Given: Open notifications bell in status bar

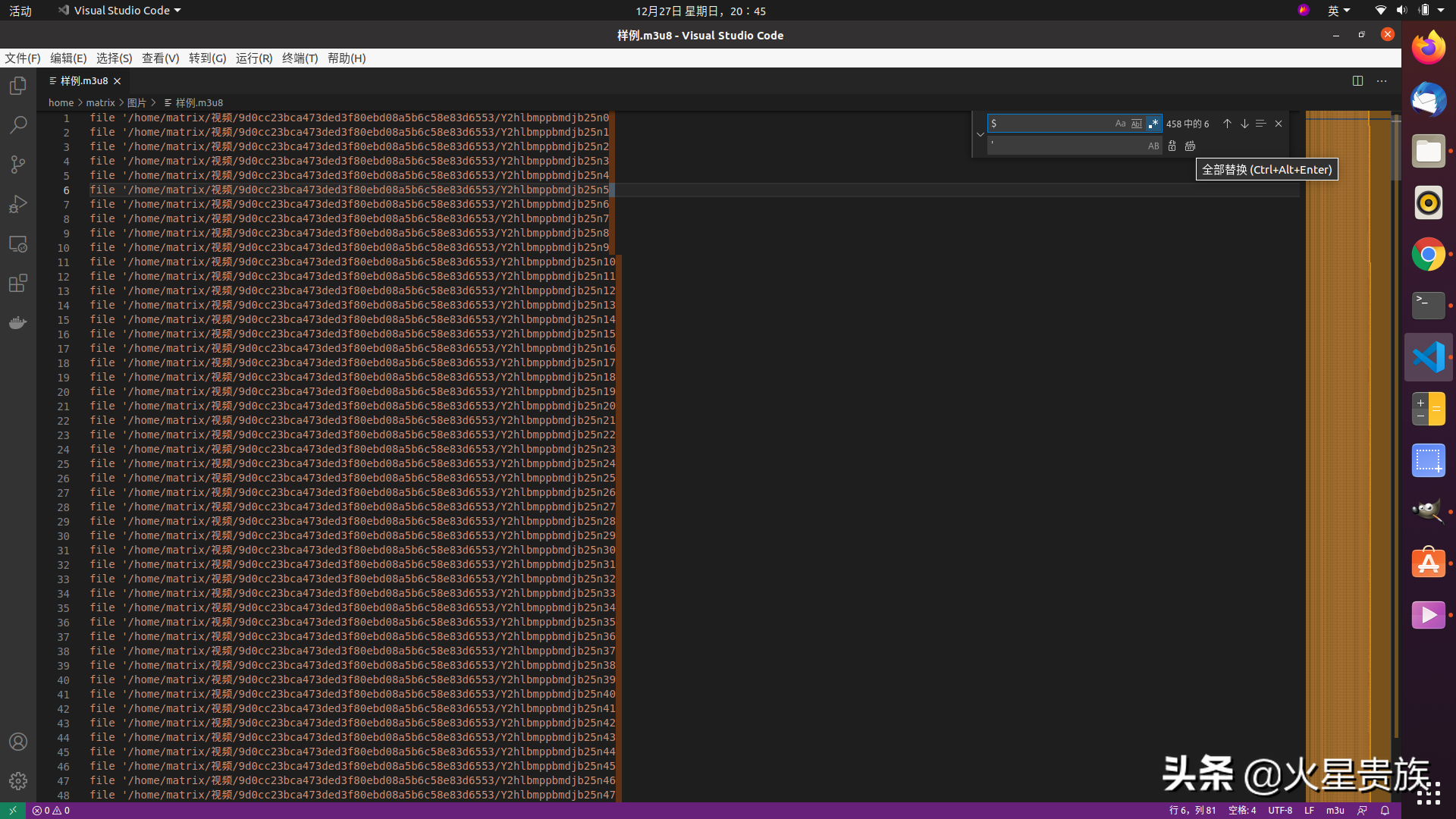Looking at the screenshot, I should point(1385,811).
